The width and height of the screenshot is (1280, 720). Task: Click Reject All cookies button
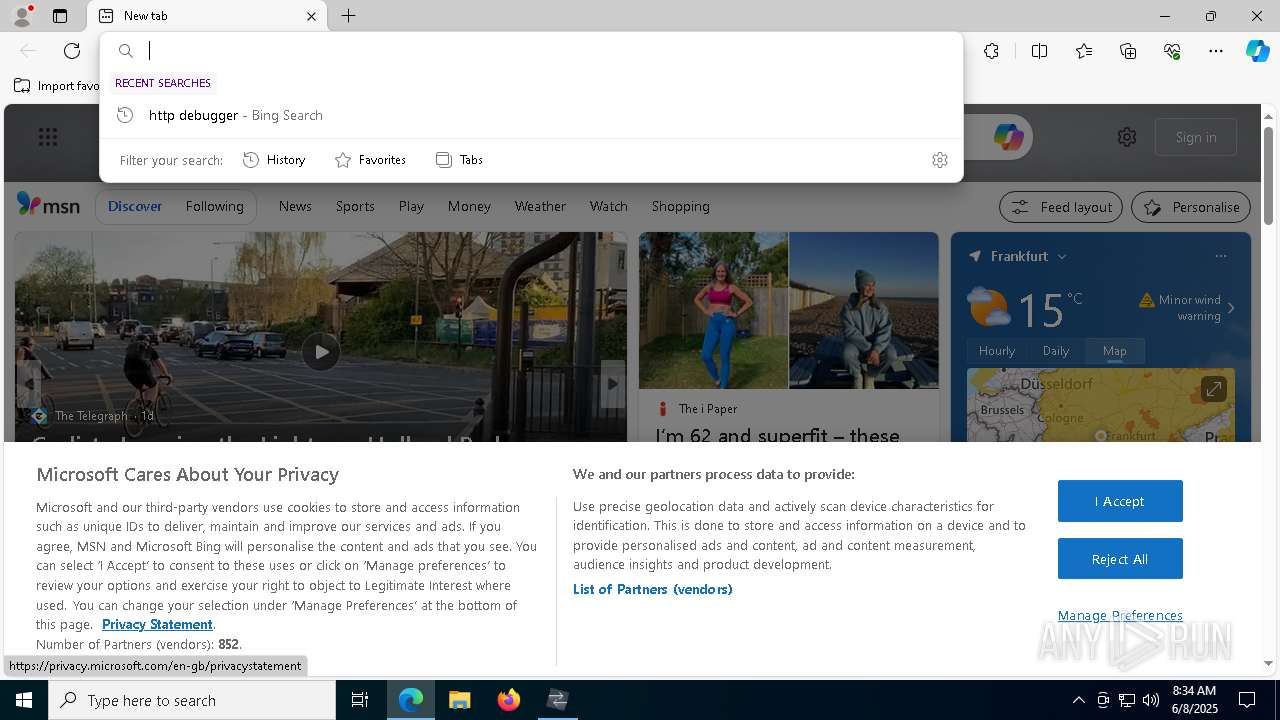[1120, 559]
